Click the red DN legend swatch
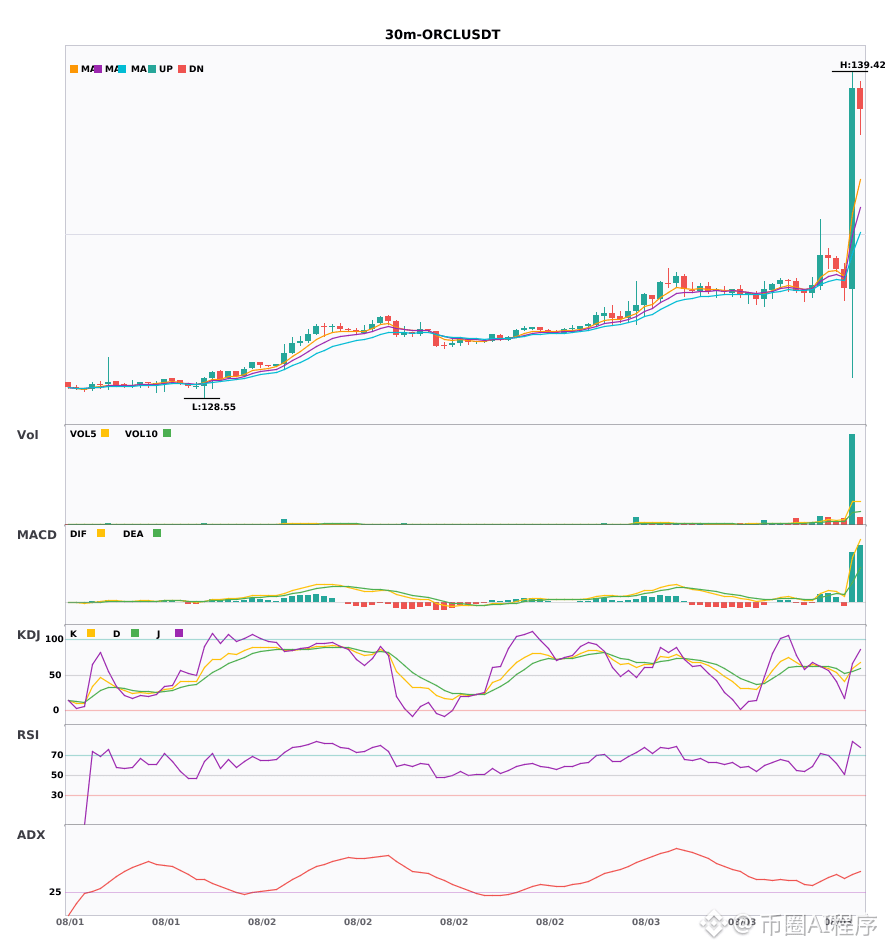Screen dimensions: 885x950 tap(182, 69)
